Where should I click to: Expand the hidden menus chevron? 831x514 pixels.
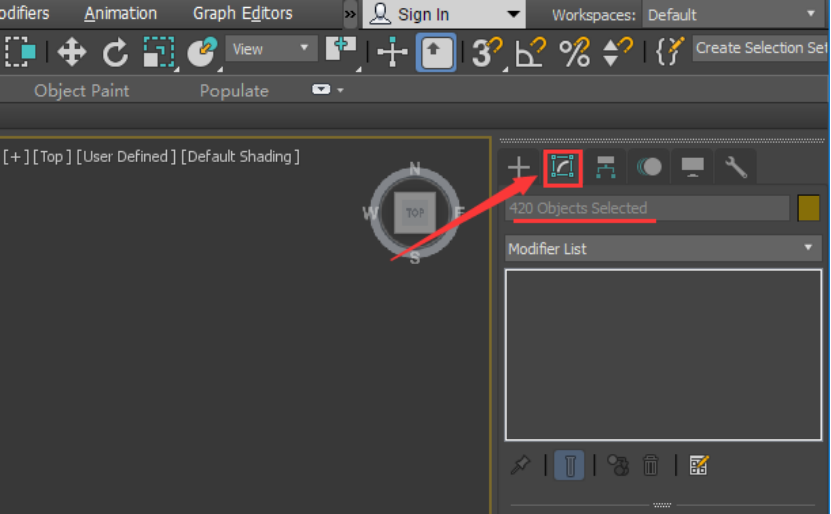(x=350, y=14)
